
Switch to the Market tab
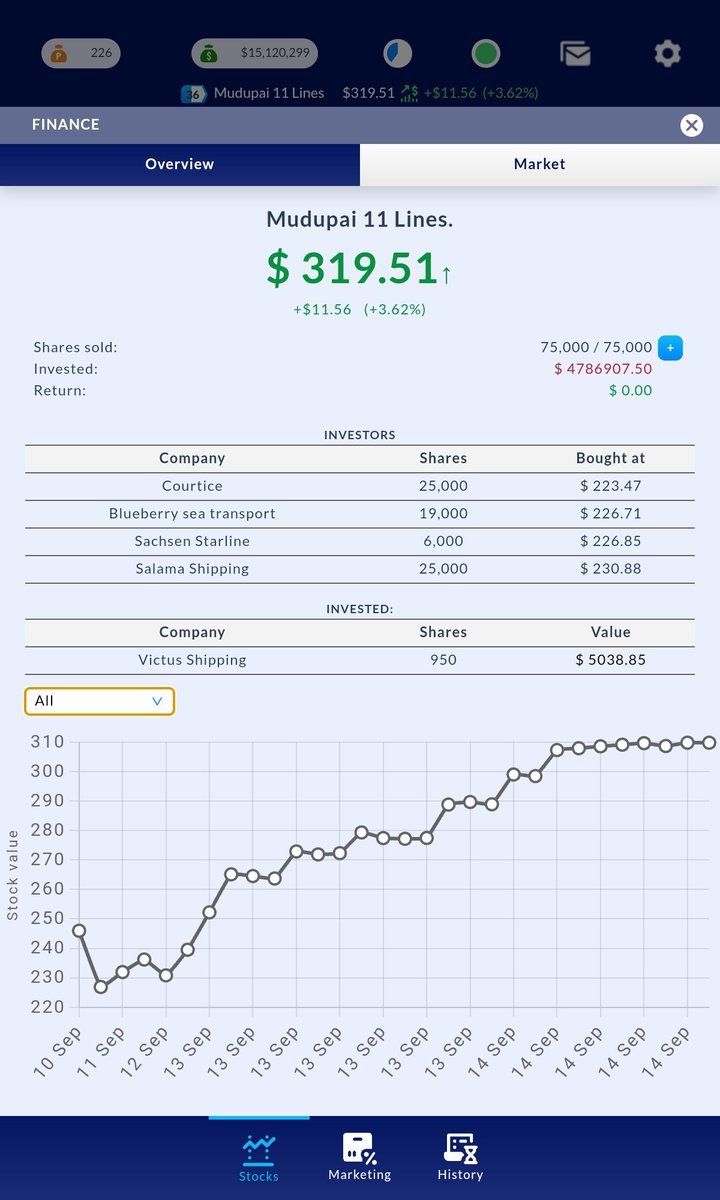540,164
